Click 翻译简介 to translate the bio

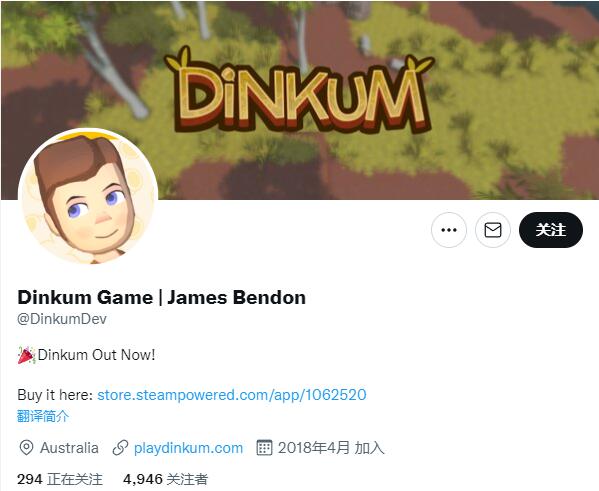[x=43, y=416]
